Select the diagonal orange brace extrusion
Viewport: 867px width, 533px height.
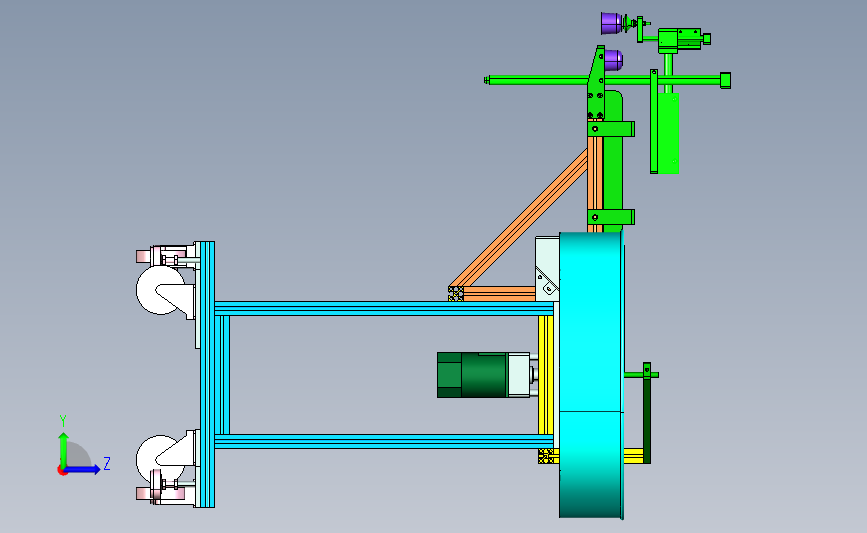pos(519,218)
